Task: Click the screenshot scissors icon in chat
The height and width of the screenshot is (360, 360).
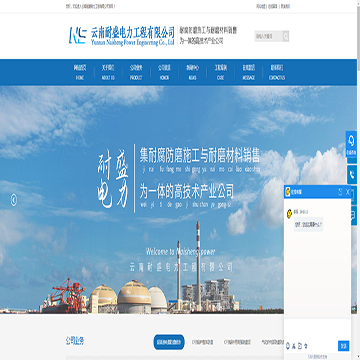Action: (x=294, y=346)
